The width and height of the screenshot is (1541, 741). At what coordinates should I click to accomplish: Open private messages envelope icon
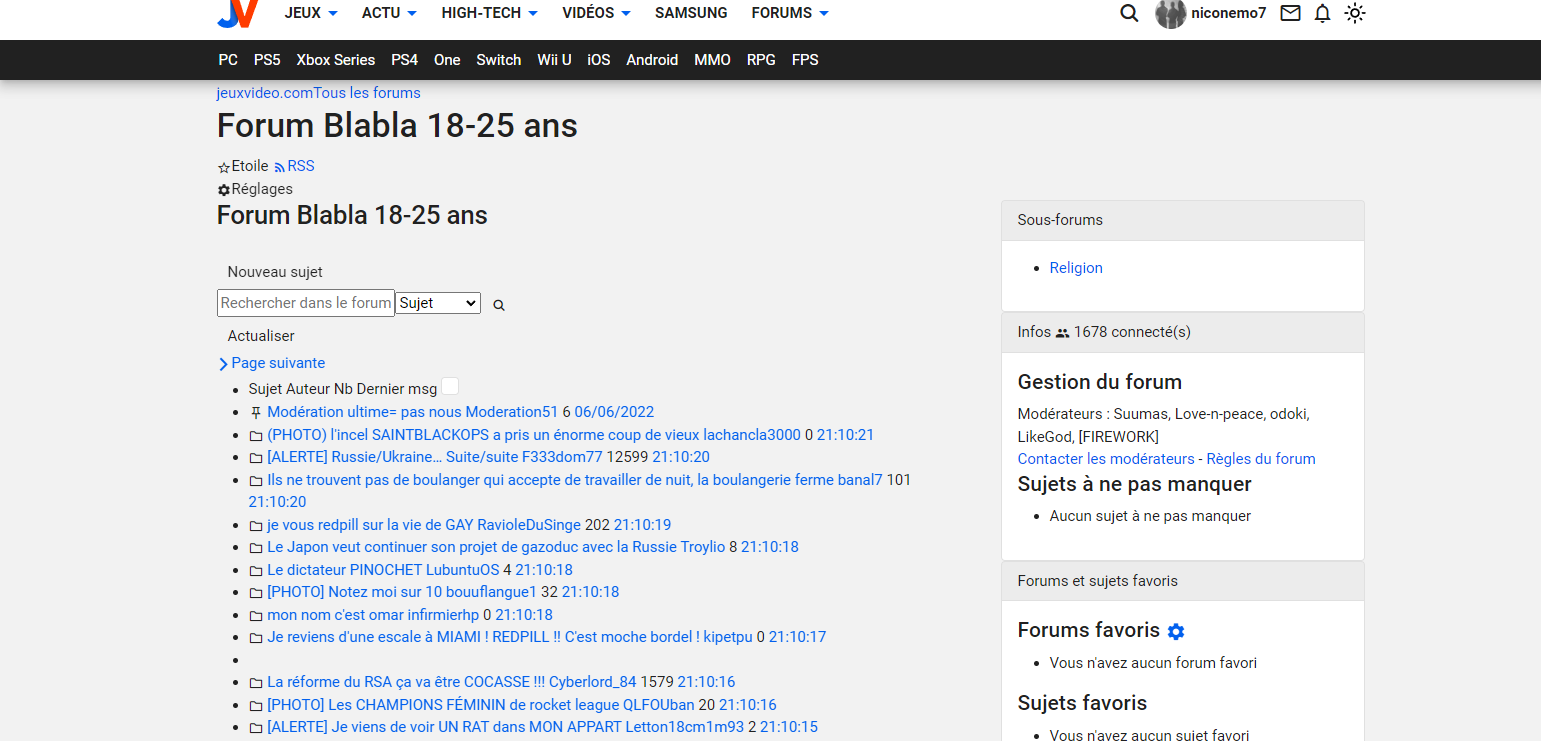(1290, 13)
